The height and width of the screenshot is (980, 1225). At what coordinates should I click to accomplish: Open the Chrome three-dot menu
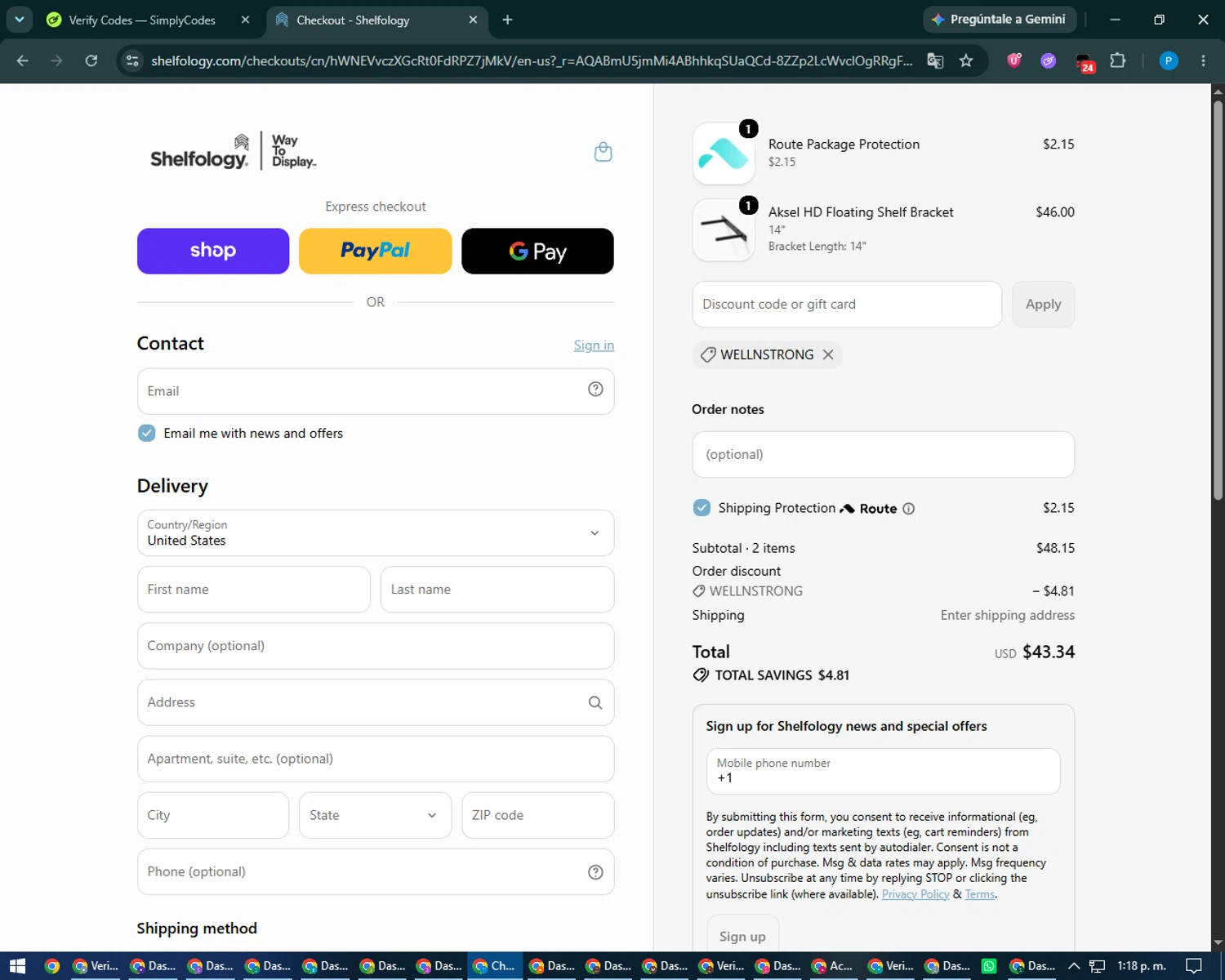1203,60
